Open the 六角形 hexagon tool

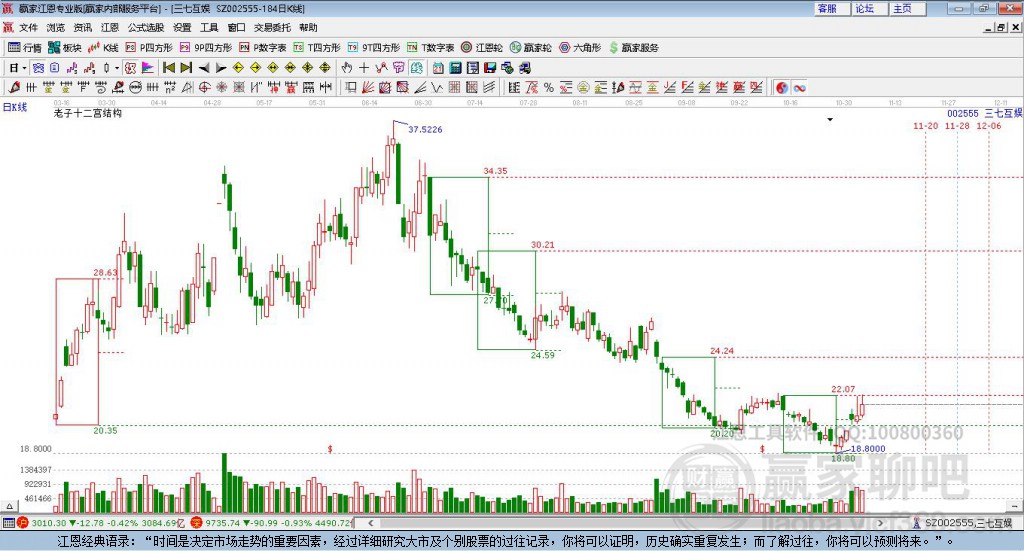[580, 48]
